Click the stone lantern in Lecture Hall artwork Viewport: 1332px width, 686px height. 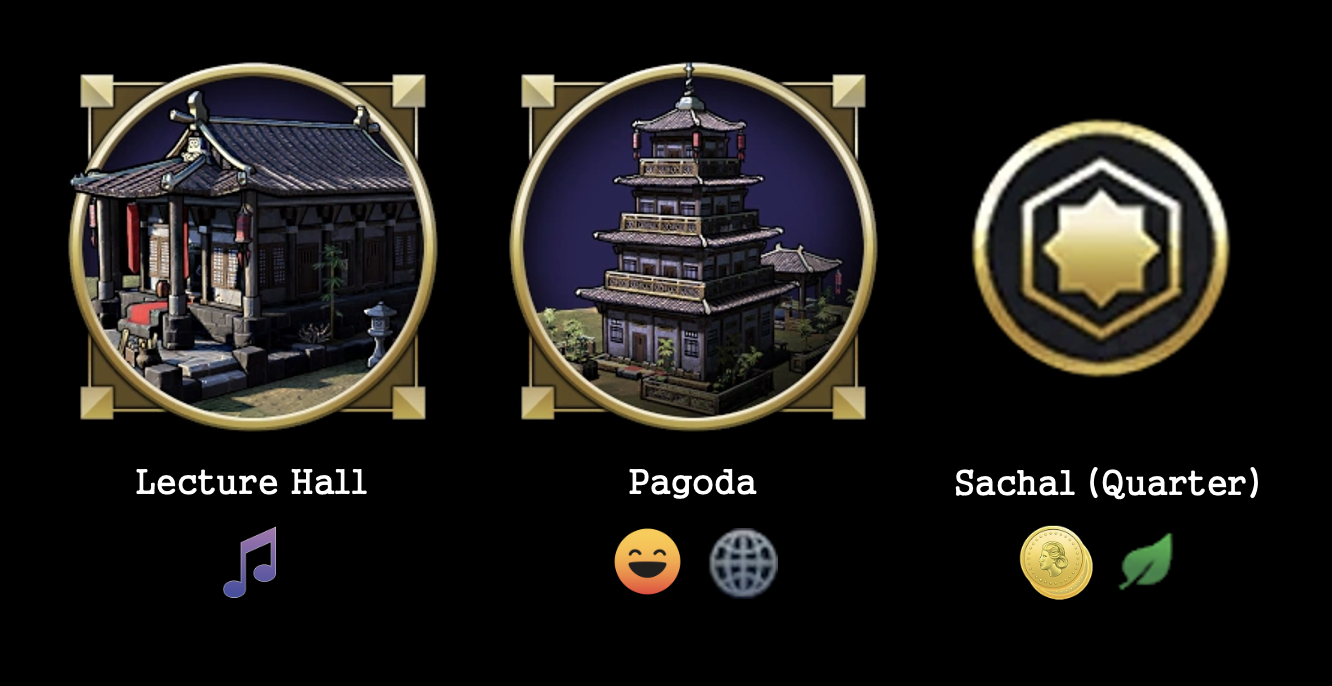coord(380,333)
